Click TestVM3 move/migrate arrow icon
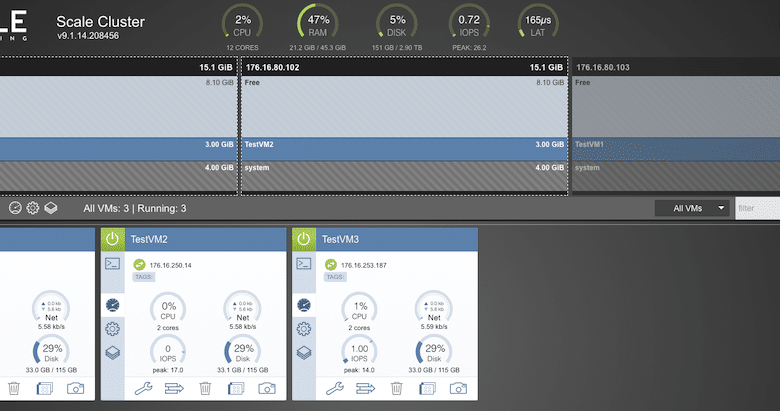Screen dimensions: 780x411 365,388
